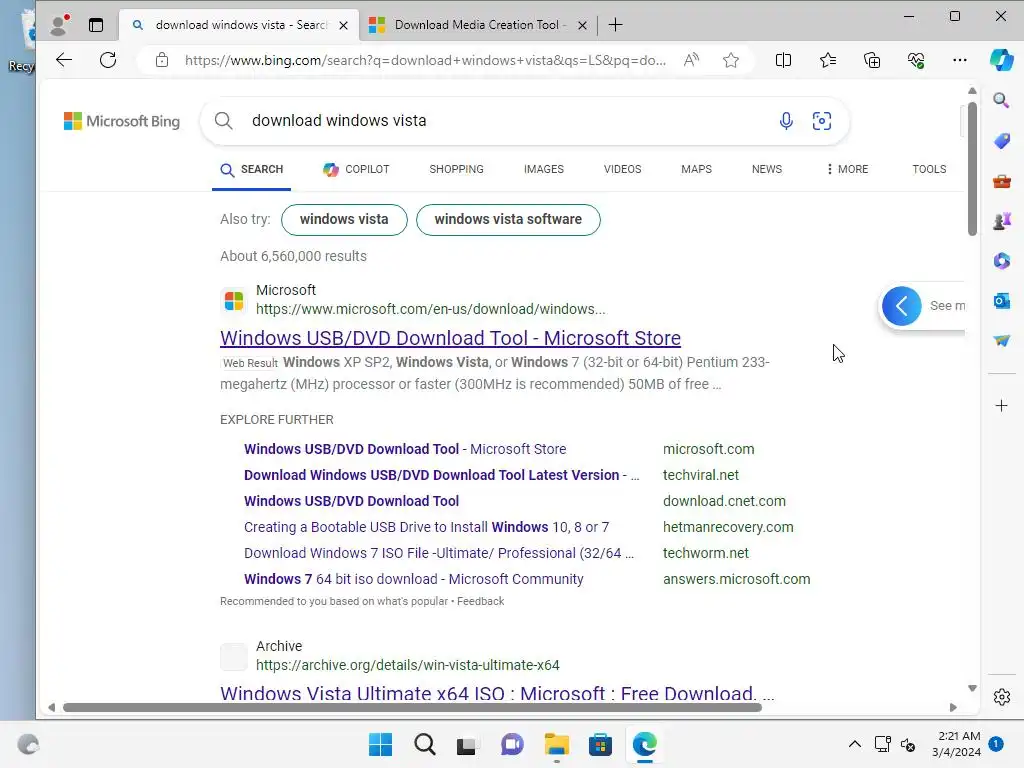Open sidebar Drop paper plane icon
This screenshot has width=1024, height=768.
point(1001,341)
